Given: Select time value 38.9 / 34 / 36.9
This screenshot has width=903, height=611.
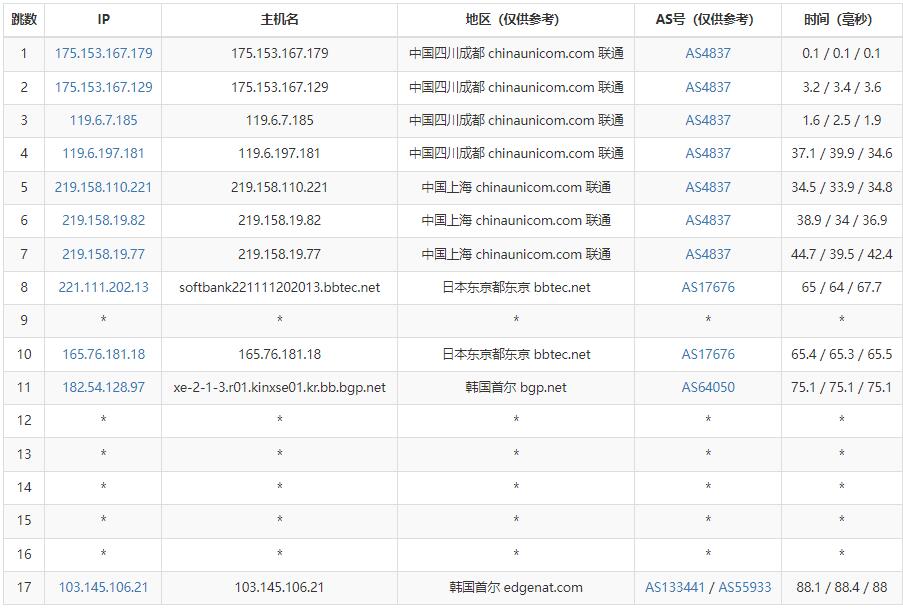Looking at the screenshot, I should (841, 220).
